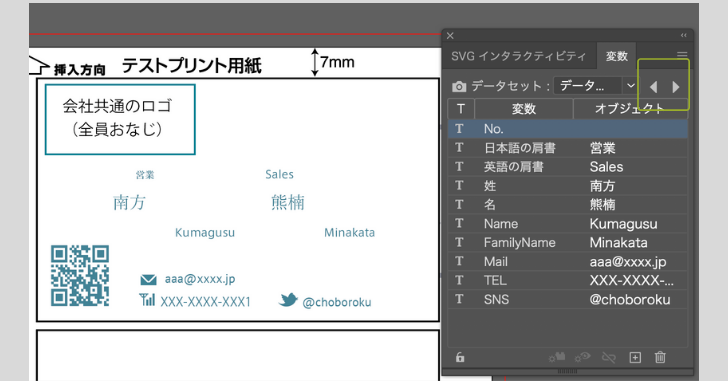Click the T type column header
728x381 pixels.
[461, 109]
